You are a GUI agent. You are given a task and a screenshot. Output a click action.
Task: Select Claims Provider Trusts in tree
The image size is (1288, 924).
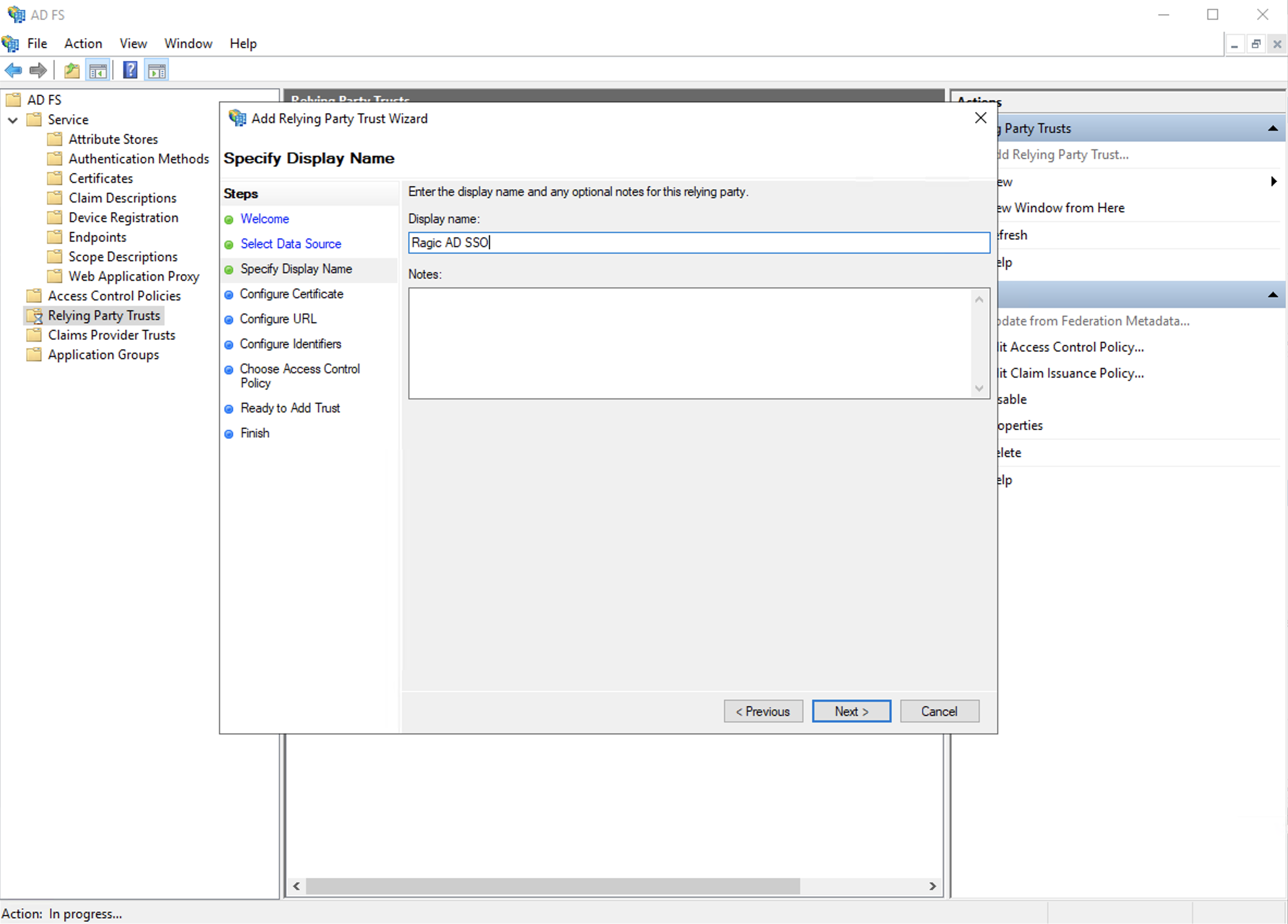coord(111,335)
